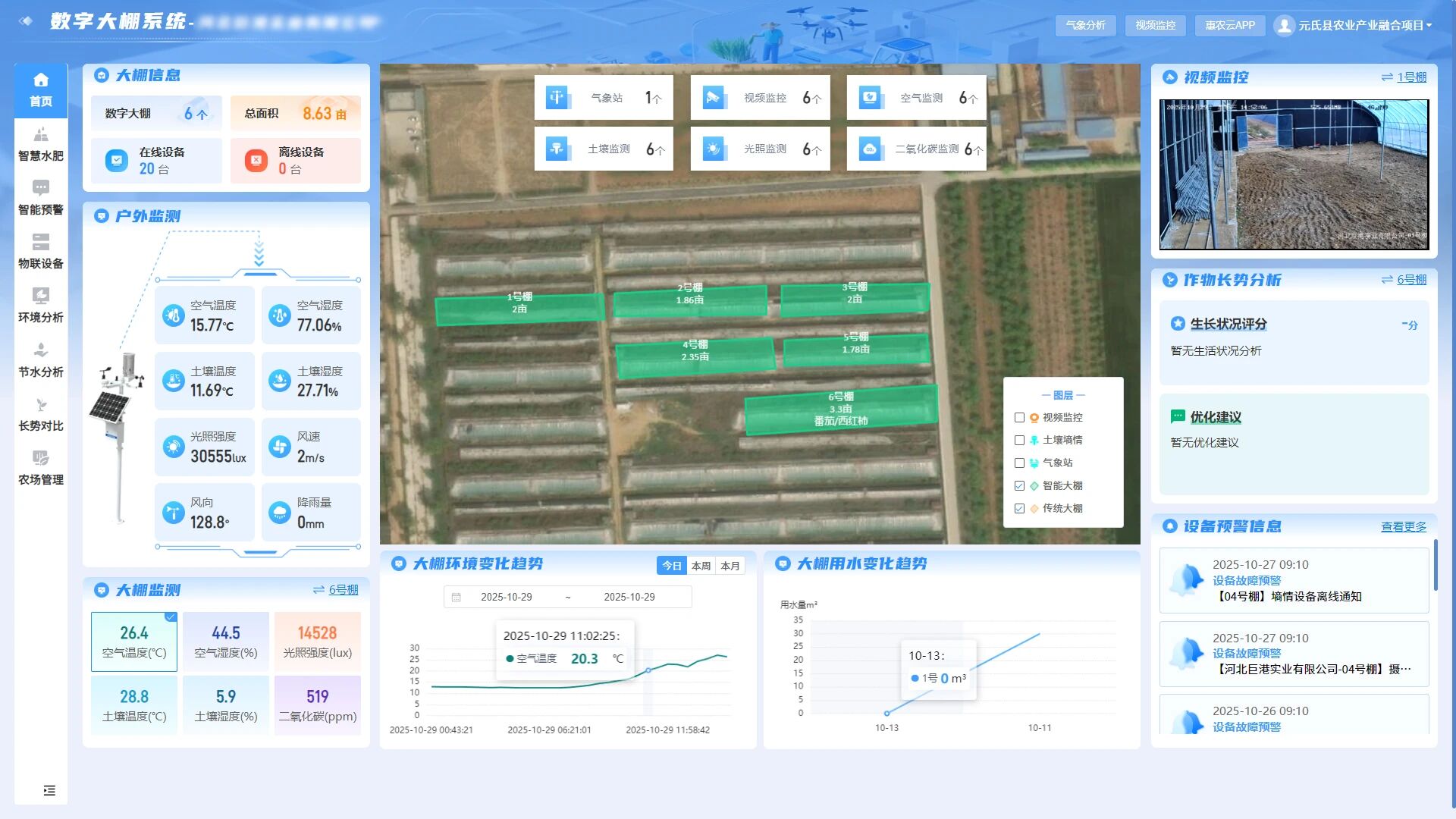Open 查看更多 link in 设备预警信息
Viewport: 1456px width, 819px height.
[1403, 527]
